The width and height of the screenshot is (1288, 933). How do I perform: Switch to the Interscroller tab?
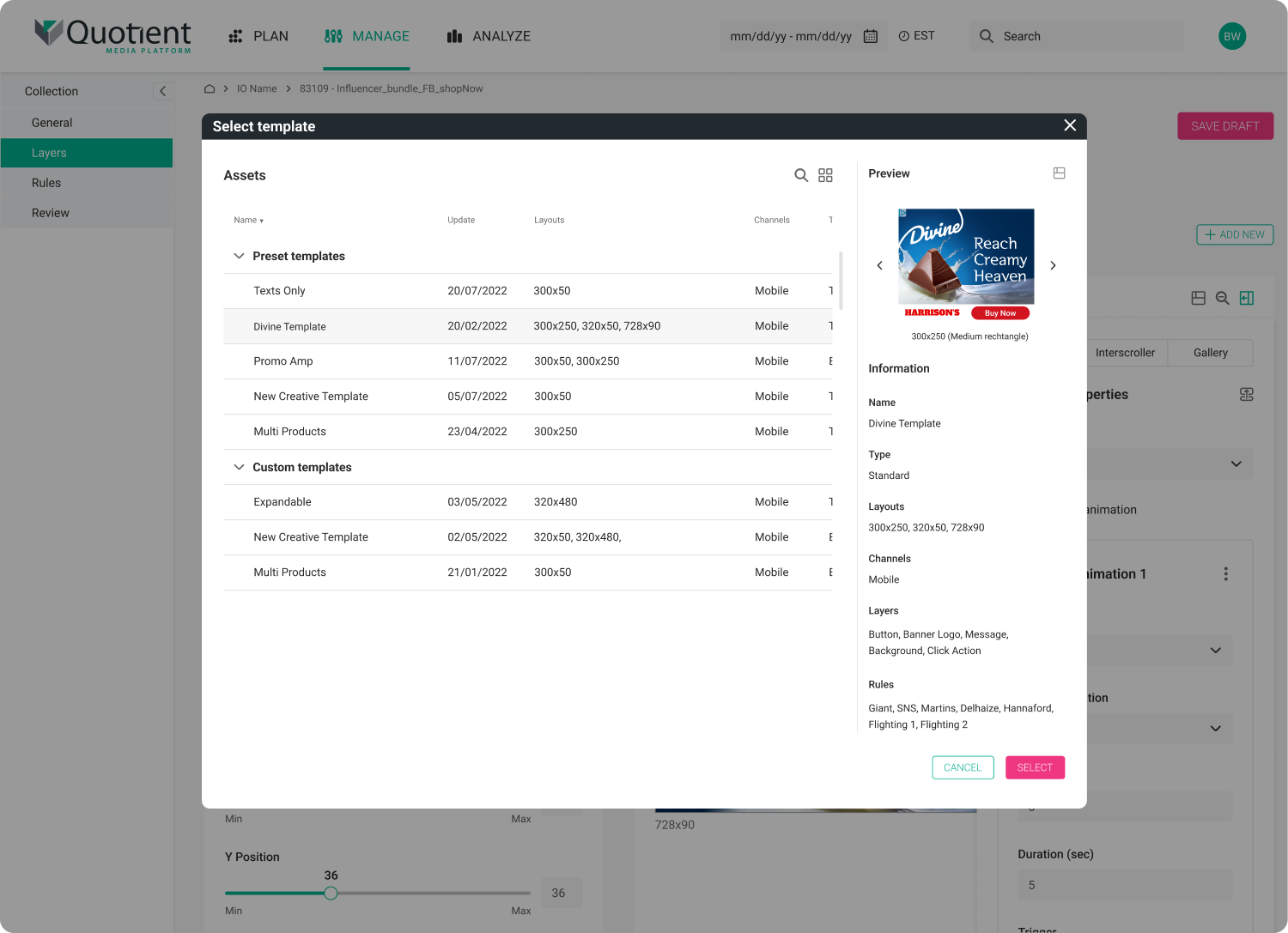click(x=1125, y=353)
